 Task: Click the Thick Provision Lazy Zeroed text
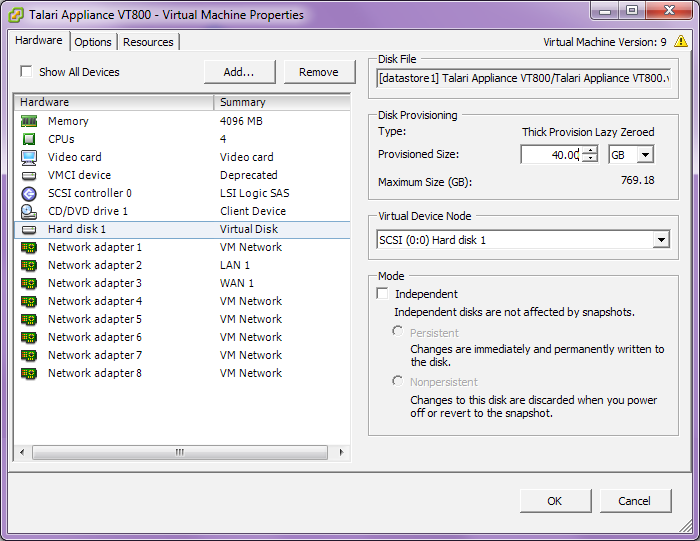pyautogui.click(x=588, y=132)
